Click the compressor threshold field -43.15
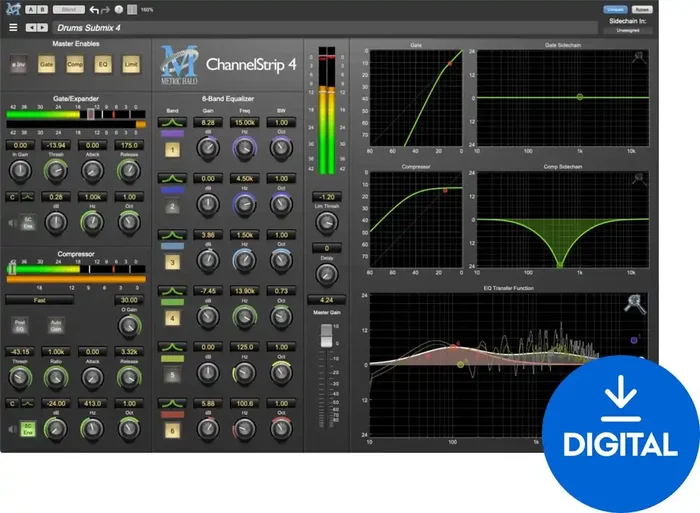Viewport: 700px width, 513px height. coord(20,352)
